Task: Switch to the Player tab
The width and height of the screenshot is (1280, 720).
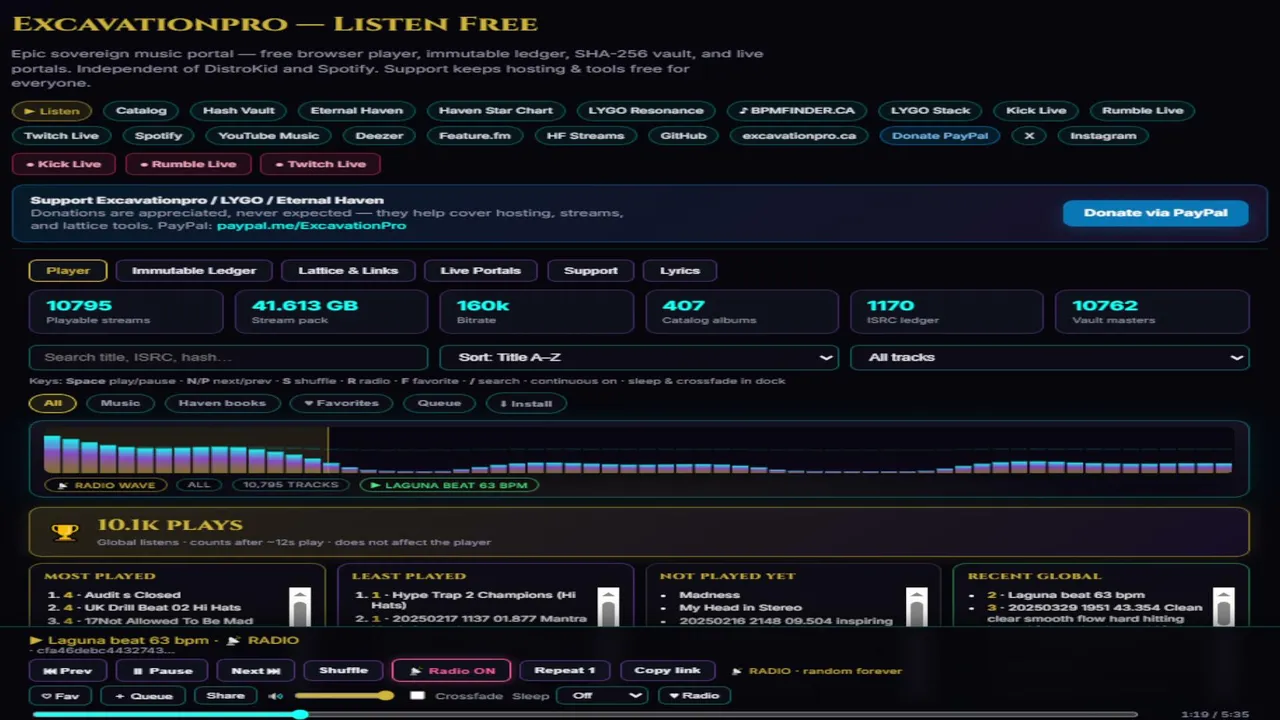Action: 68,270
